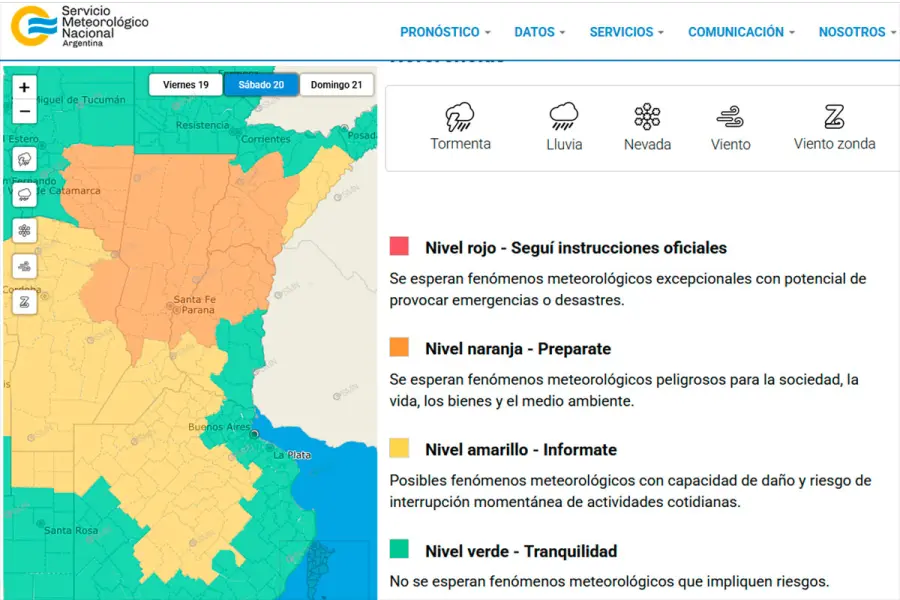This screenshot has height=600, width=900.
Task: Click the Tormenta icon in the legend panel
Action: 460,117
